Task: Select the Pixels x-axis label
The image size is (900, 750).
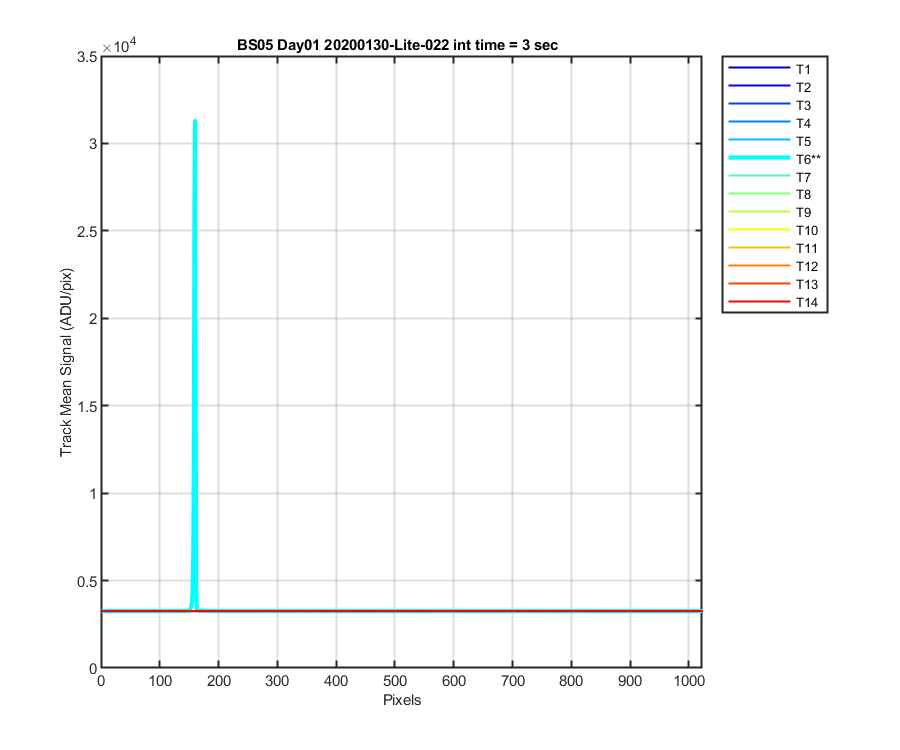Action: [x=402, y=700]
